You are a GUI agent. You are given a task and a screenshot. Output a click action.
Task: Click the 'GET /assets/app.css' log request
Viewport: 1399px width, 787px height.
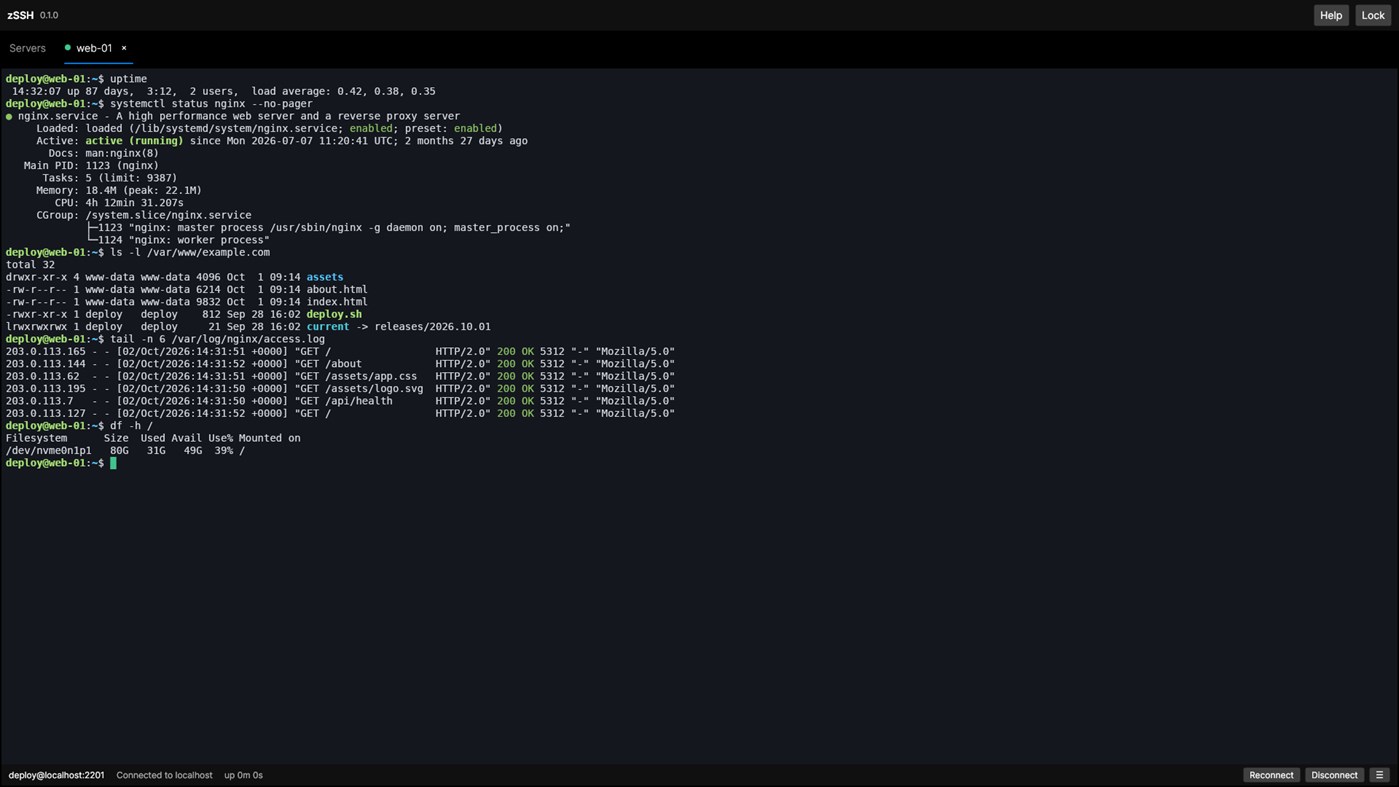click(356, 376)
